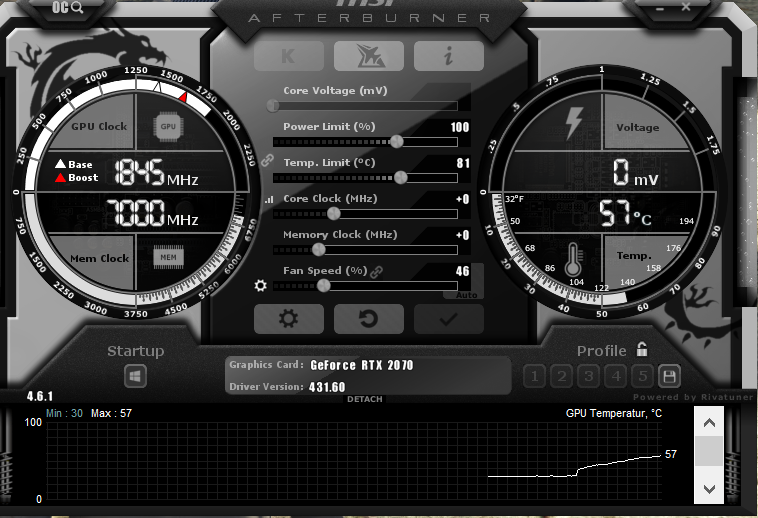
Task: Click the thermometer temperature icon
Action: tap(573, 259)
